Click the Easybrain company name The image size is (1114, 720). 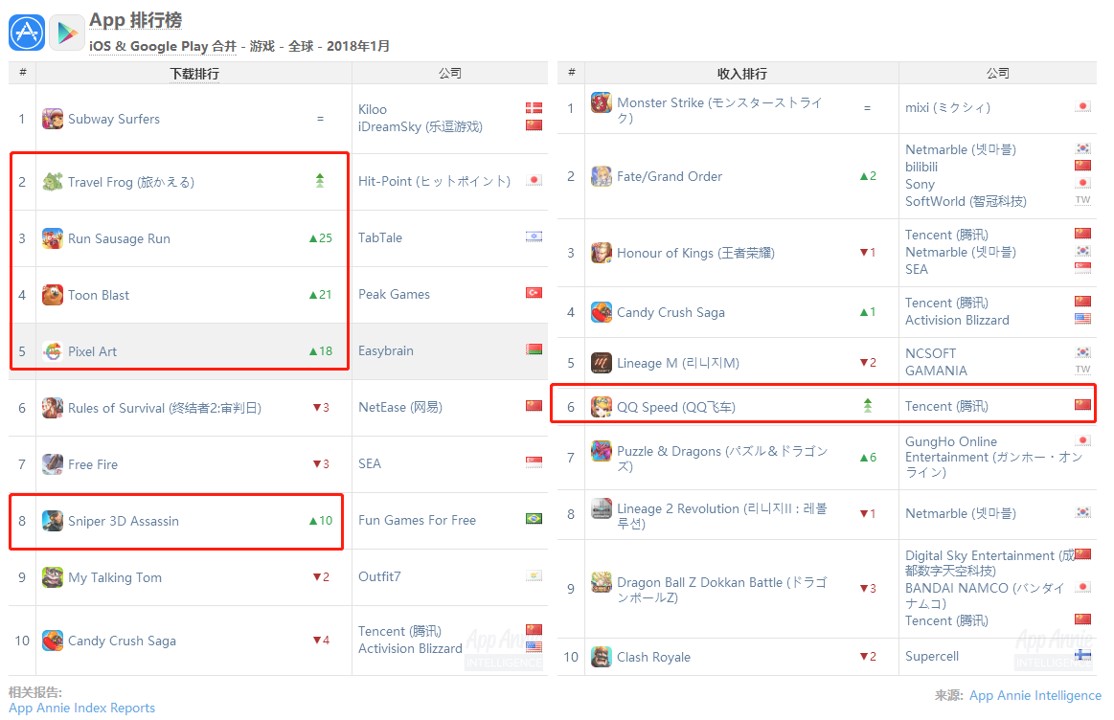[385, 350]
